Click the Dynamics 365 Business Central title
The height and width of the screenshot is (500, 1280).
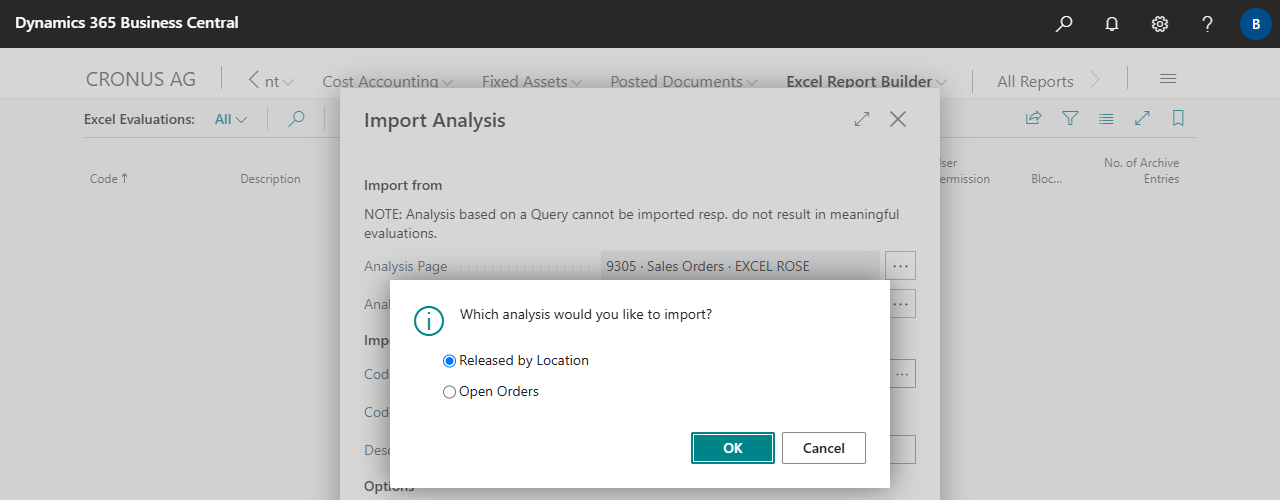point(127,23)
